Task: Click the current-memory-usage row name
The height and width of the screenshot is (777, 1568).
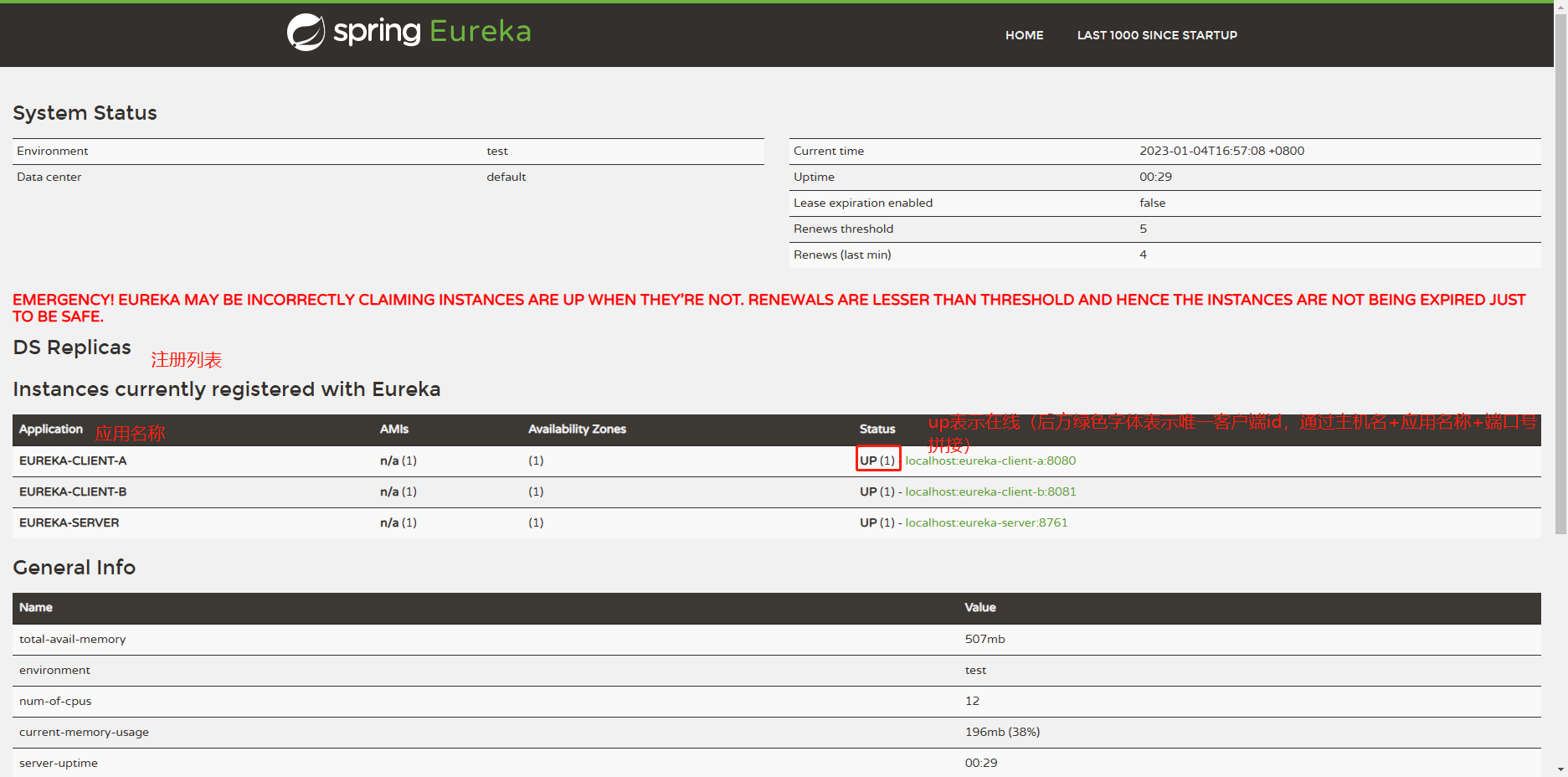Action: 84,732
